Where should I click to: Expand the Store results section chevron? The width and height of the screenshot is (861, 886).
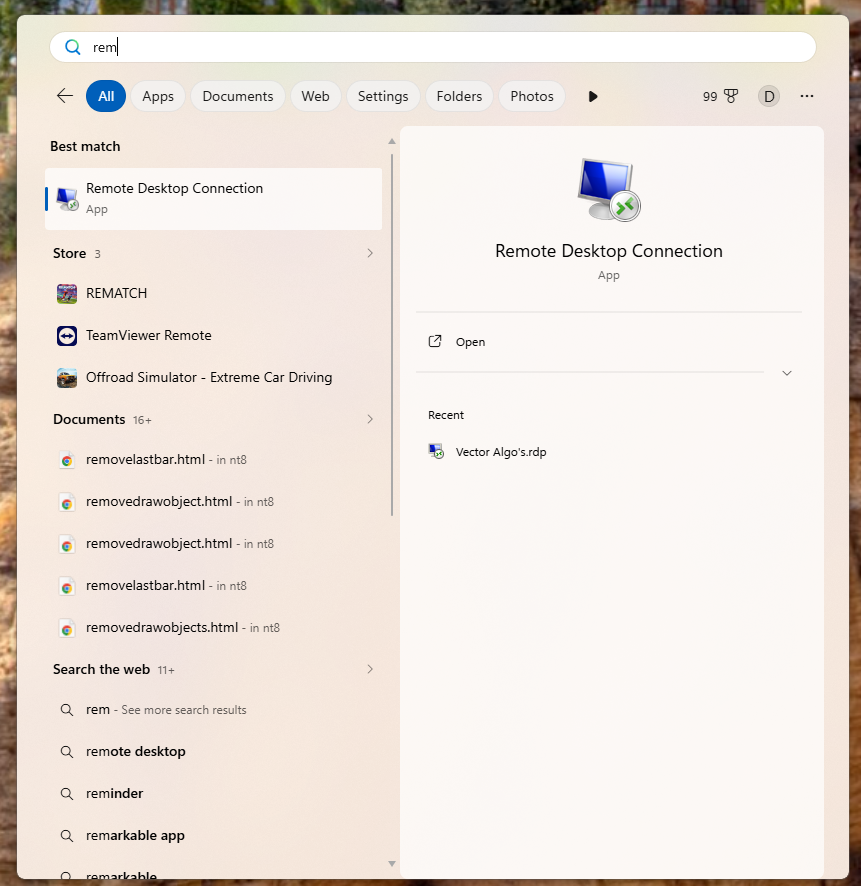pyautogui.click(x=369, y=254)
